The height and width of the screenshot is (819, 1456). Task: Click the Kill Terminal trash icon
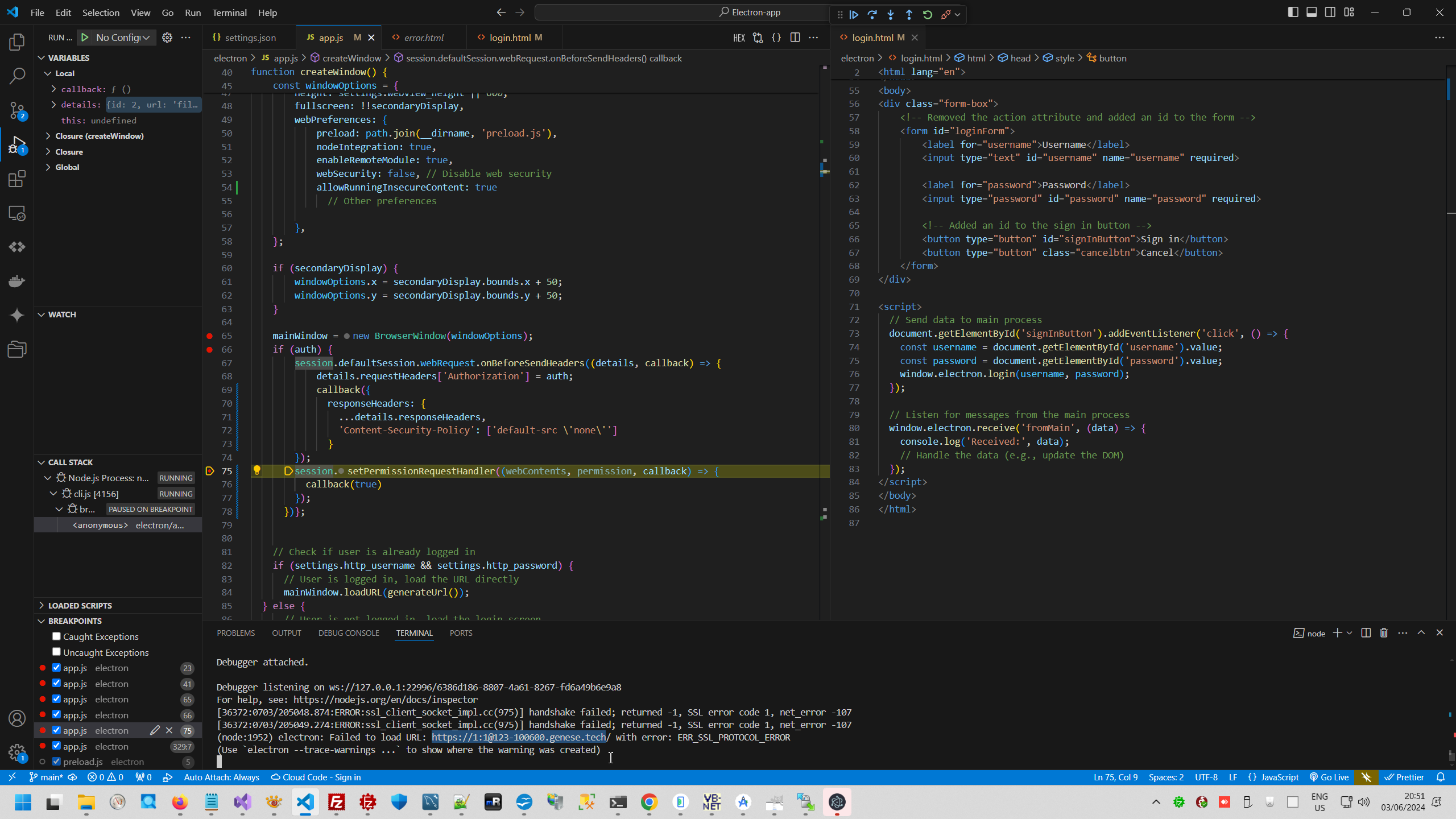[x=1384, y=633]
